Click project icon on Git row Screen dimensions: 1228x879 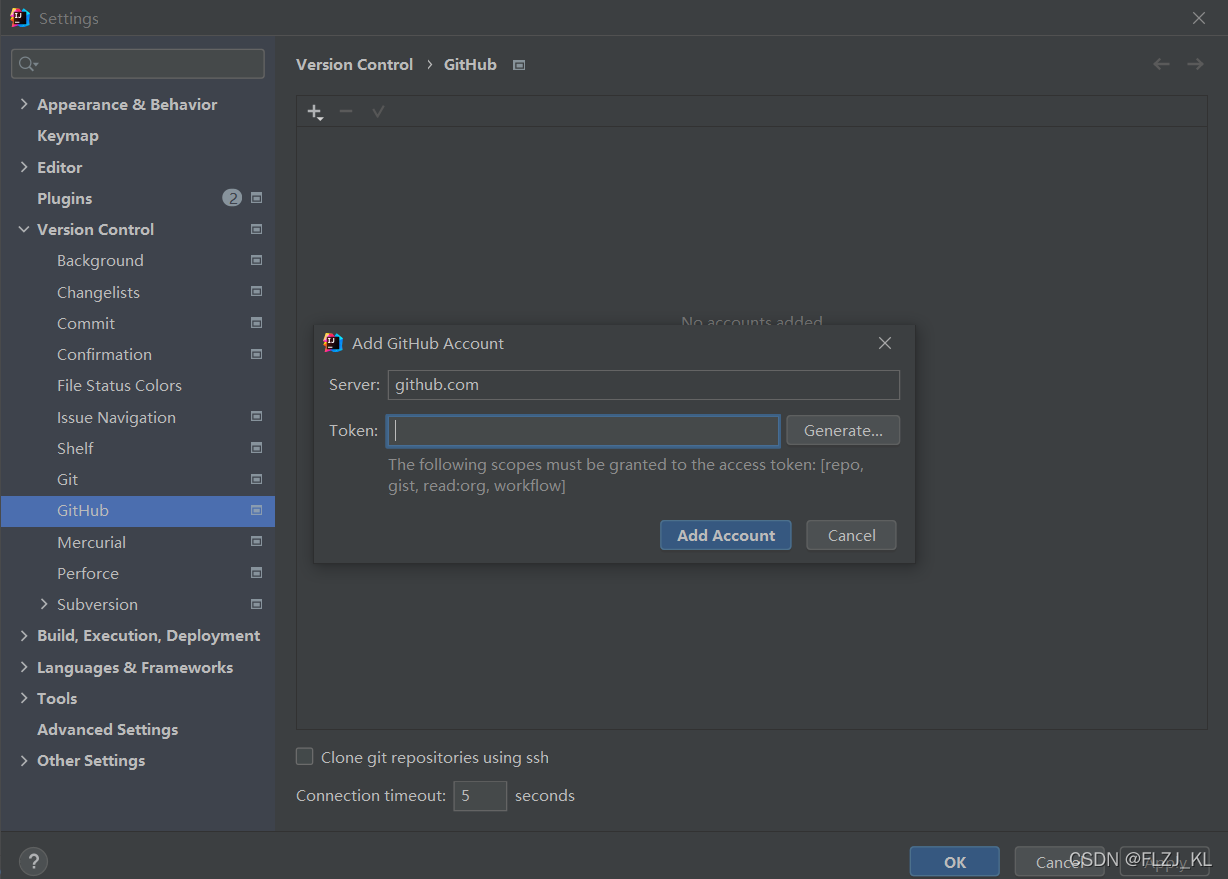pos(257,479)
